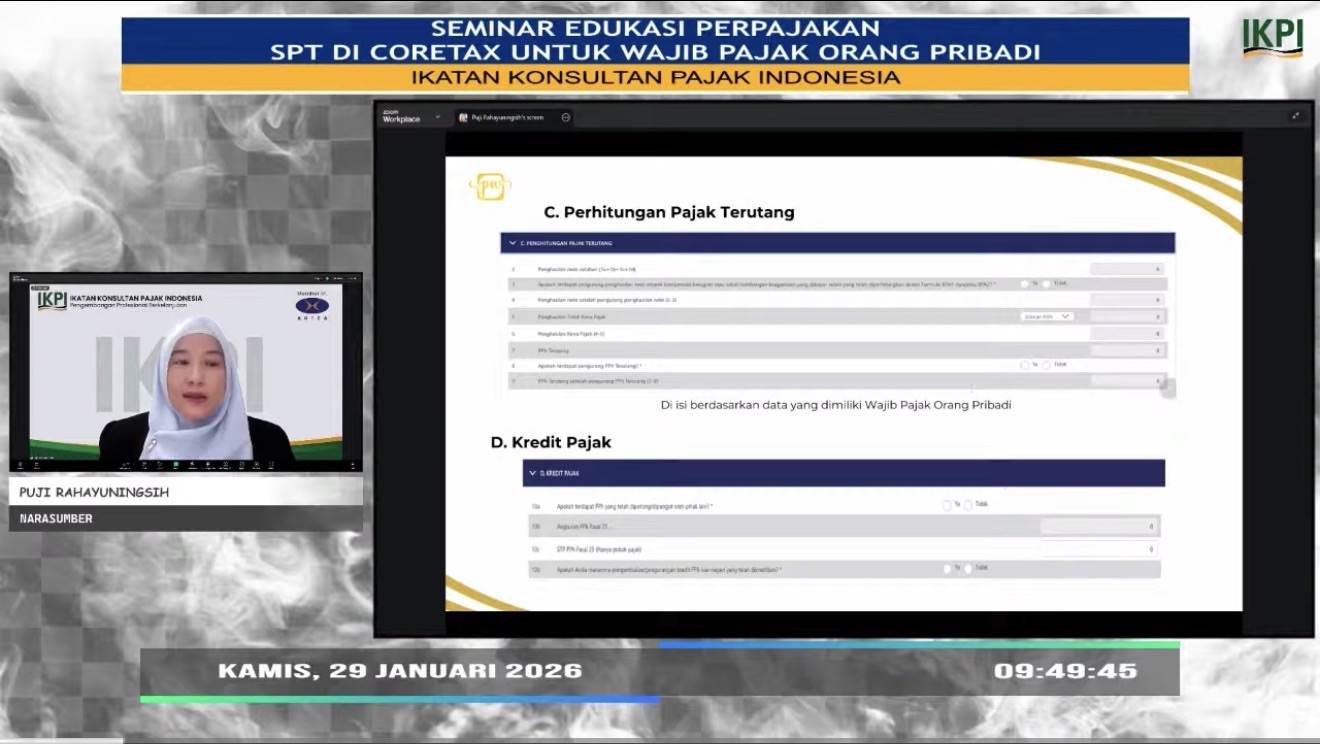Click the Penghasilan neto setahun amount field
Viewport: 1320px width, 744px height.
pos(1125,267)
